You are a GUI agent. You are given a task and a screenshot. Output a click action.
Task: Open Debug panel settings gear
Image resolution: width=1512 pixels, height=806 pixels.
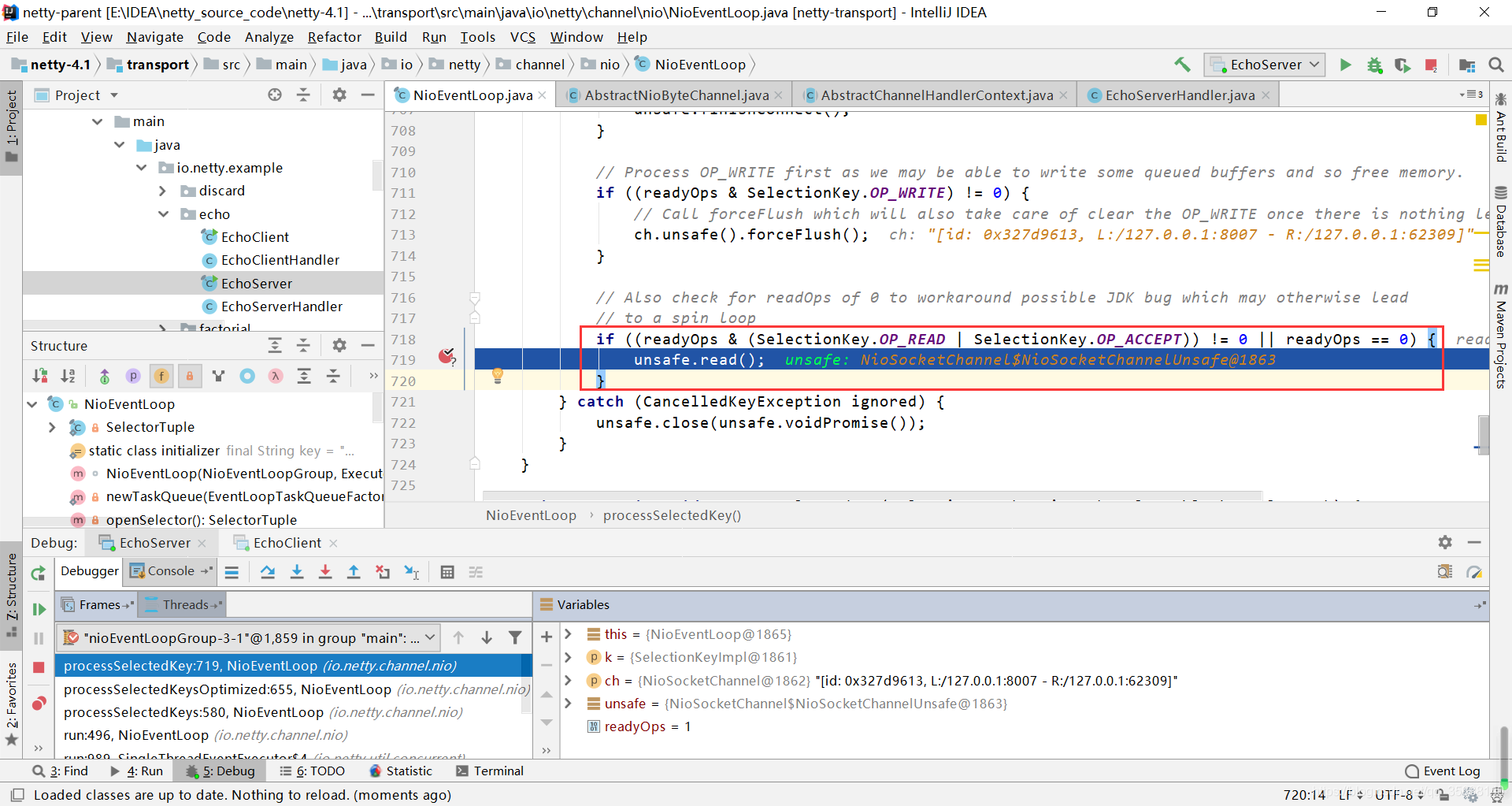click(1445, 542)
